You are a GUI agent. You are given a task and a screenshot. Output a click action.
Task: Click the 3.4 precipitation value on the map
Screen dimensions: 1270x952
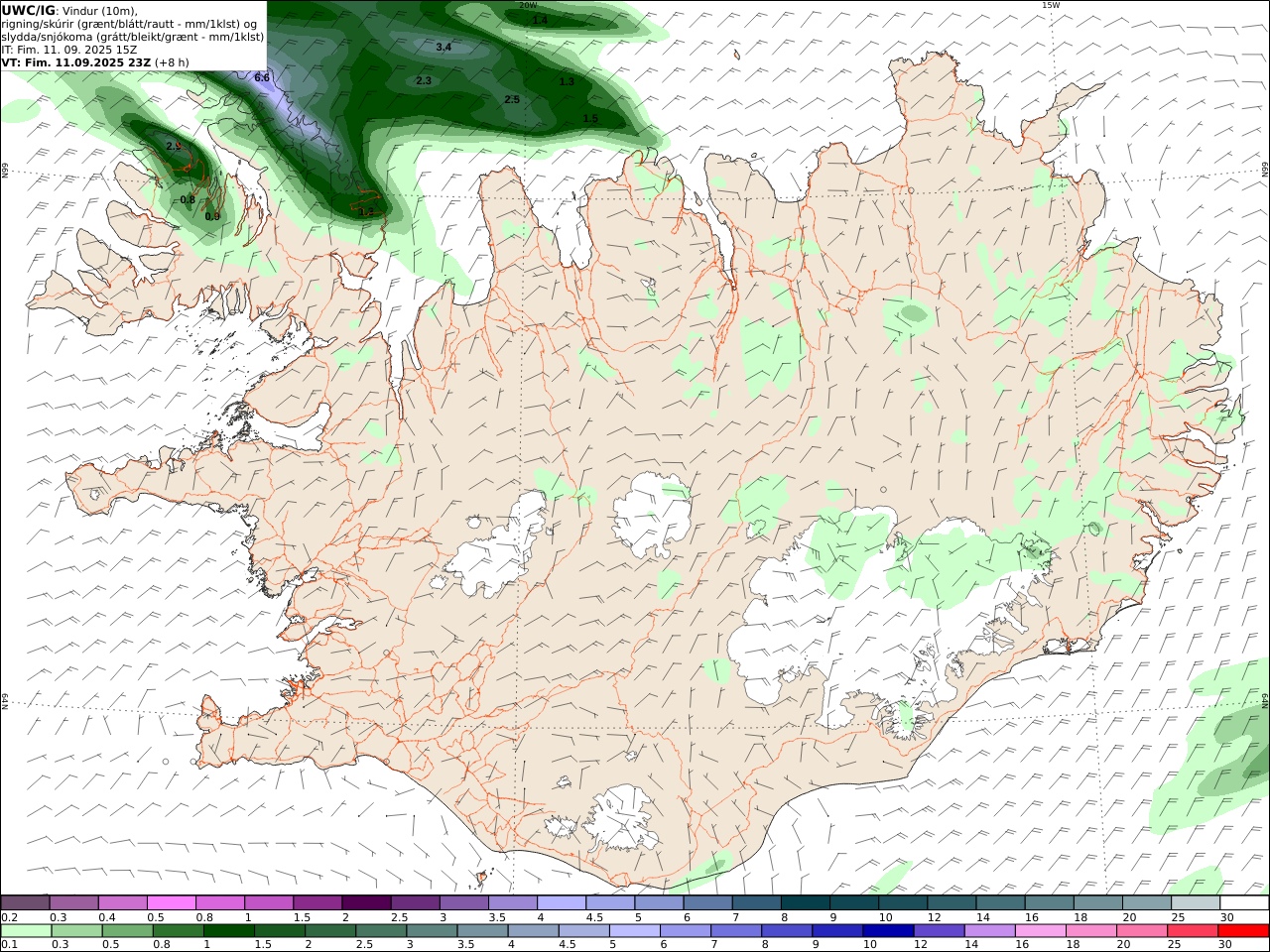point(444,47)
